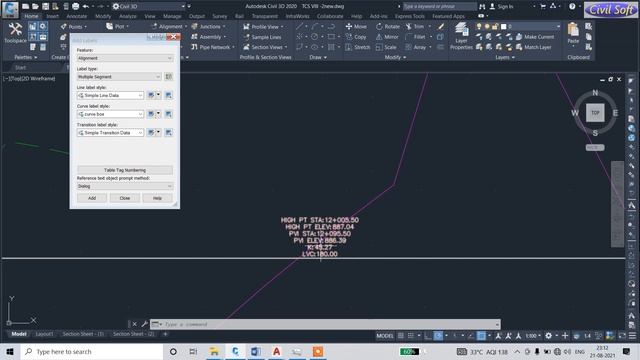This screenshot has width=640, height=360.
Task: Click the Close button in Add Labels
Action: (x=125, y=198)
